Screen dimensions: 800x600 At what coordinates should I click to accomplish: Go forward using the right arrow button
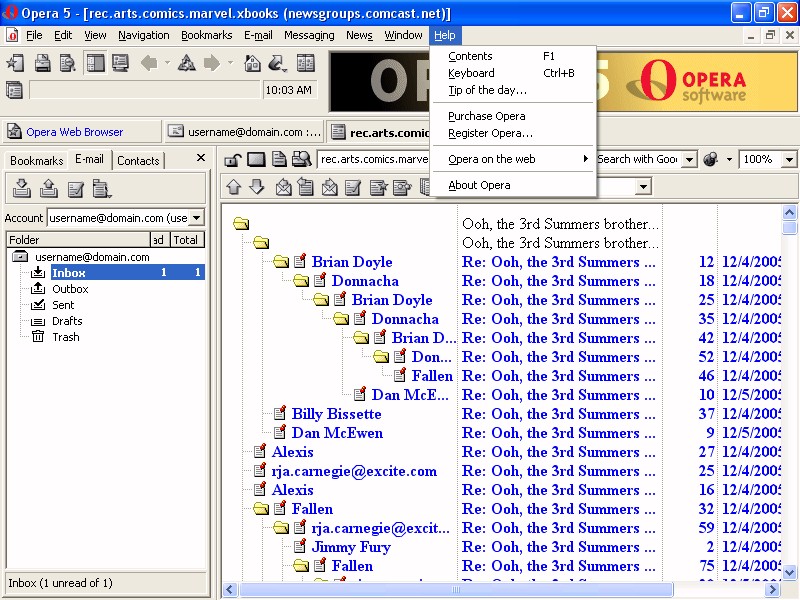click(212, 63)
